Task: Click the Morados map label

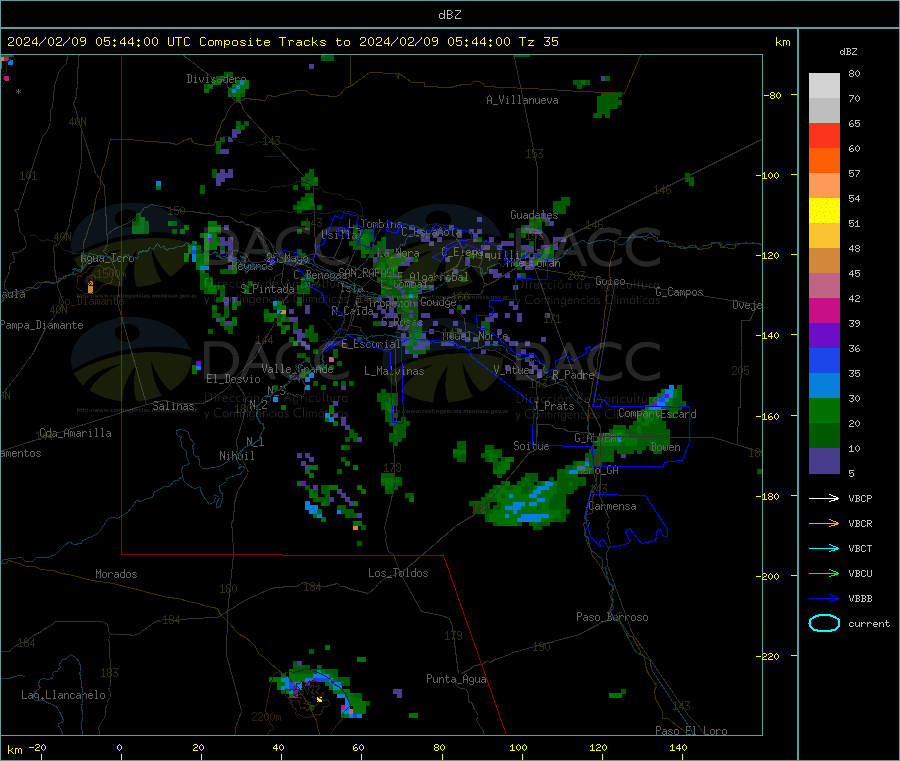Action: click(116, 574)
